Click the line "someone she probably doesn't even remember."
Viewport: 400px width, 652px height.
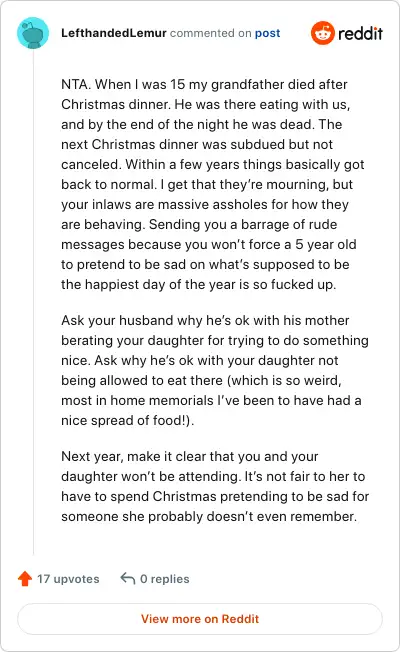(x=209, y=516)
